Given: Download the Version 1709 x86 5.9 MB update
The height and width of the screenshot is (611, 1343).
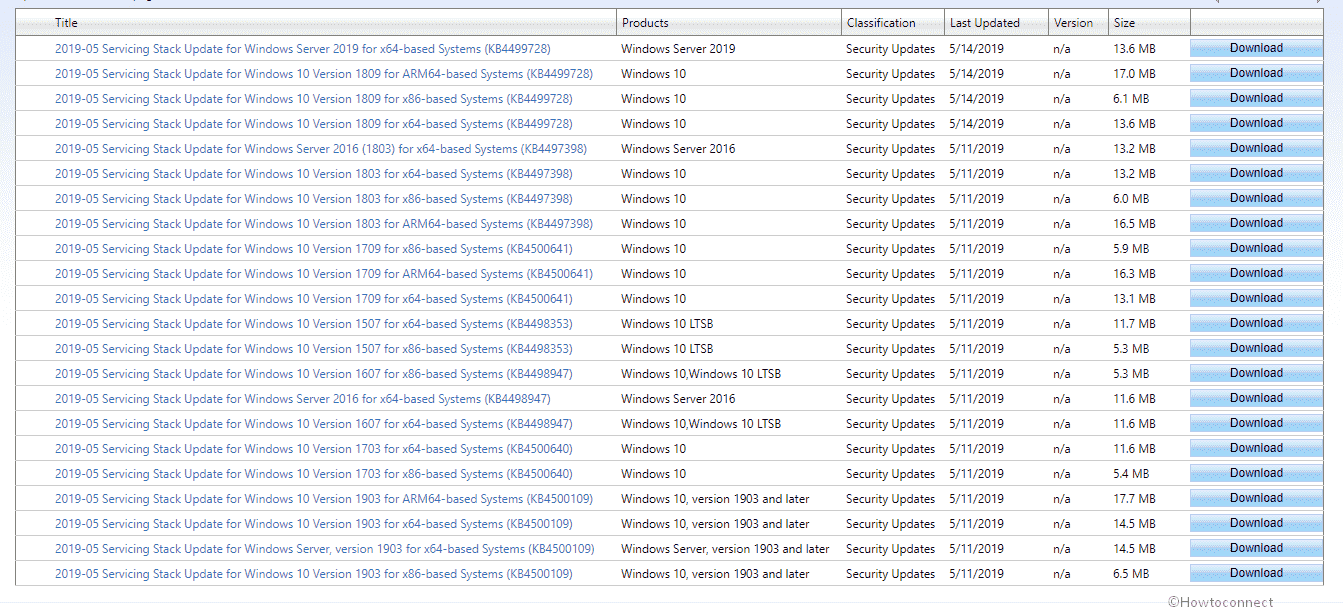Looking at the screenshot, I should [x=1256, y=248].
